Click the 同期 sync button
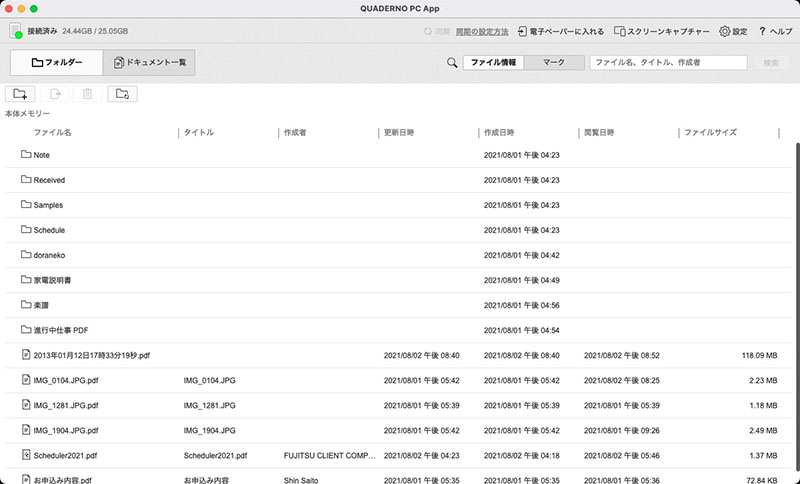 click(437, 32)
